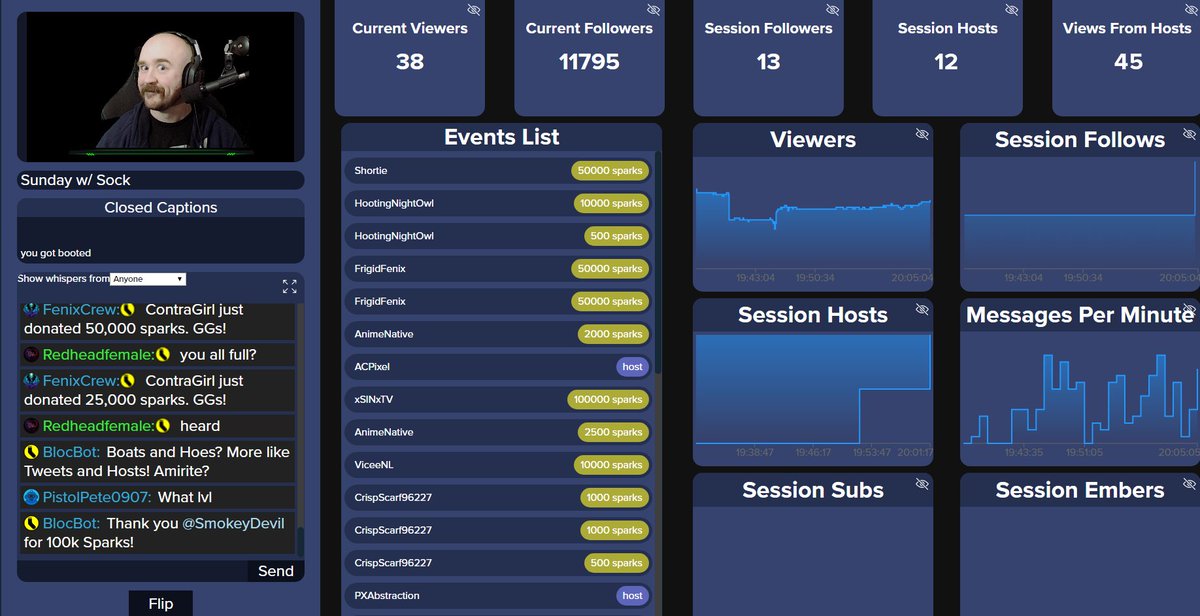
Task: Click the Flip button
Action: coord(160,603)
